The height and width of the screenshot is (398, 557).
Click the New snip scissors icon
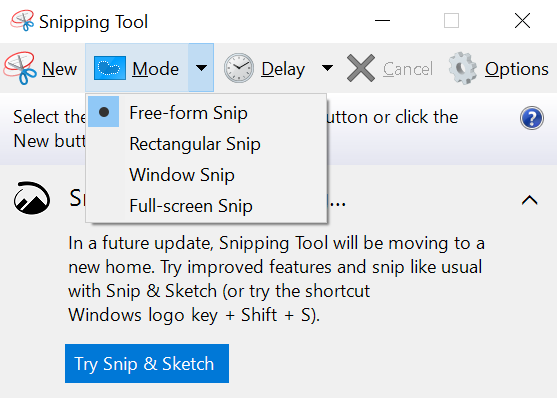[x=20, y=68]
